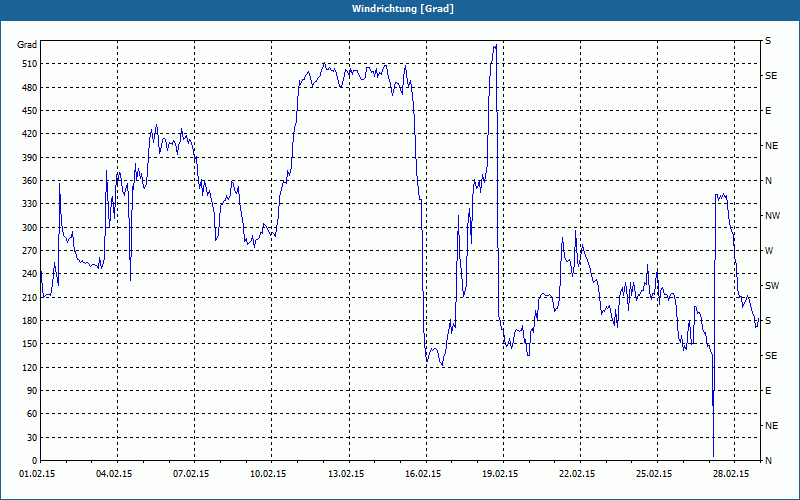Select the 28.02.15 date label
800x500 pixels.
click(732, 474)
